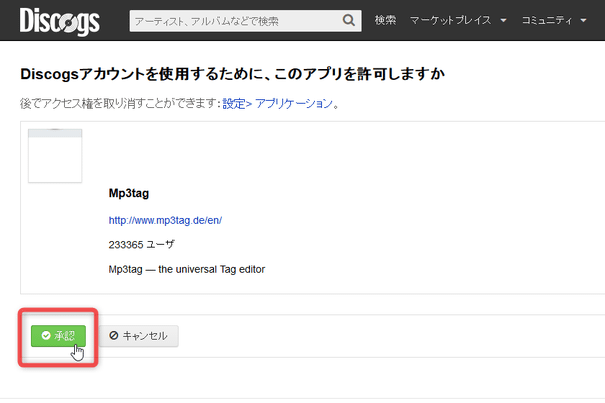The width and height of the screenshot is (605, 403).
Task: Click the Mp3tag app thumbnail image
Action: (x=55, y=156)
